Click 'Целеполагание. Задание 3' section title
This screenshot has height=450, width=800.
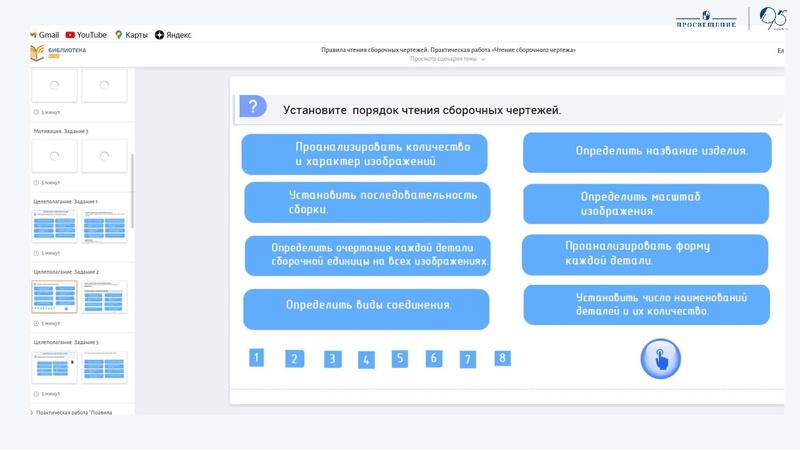[66, 342]
